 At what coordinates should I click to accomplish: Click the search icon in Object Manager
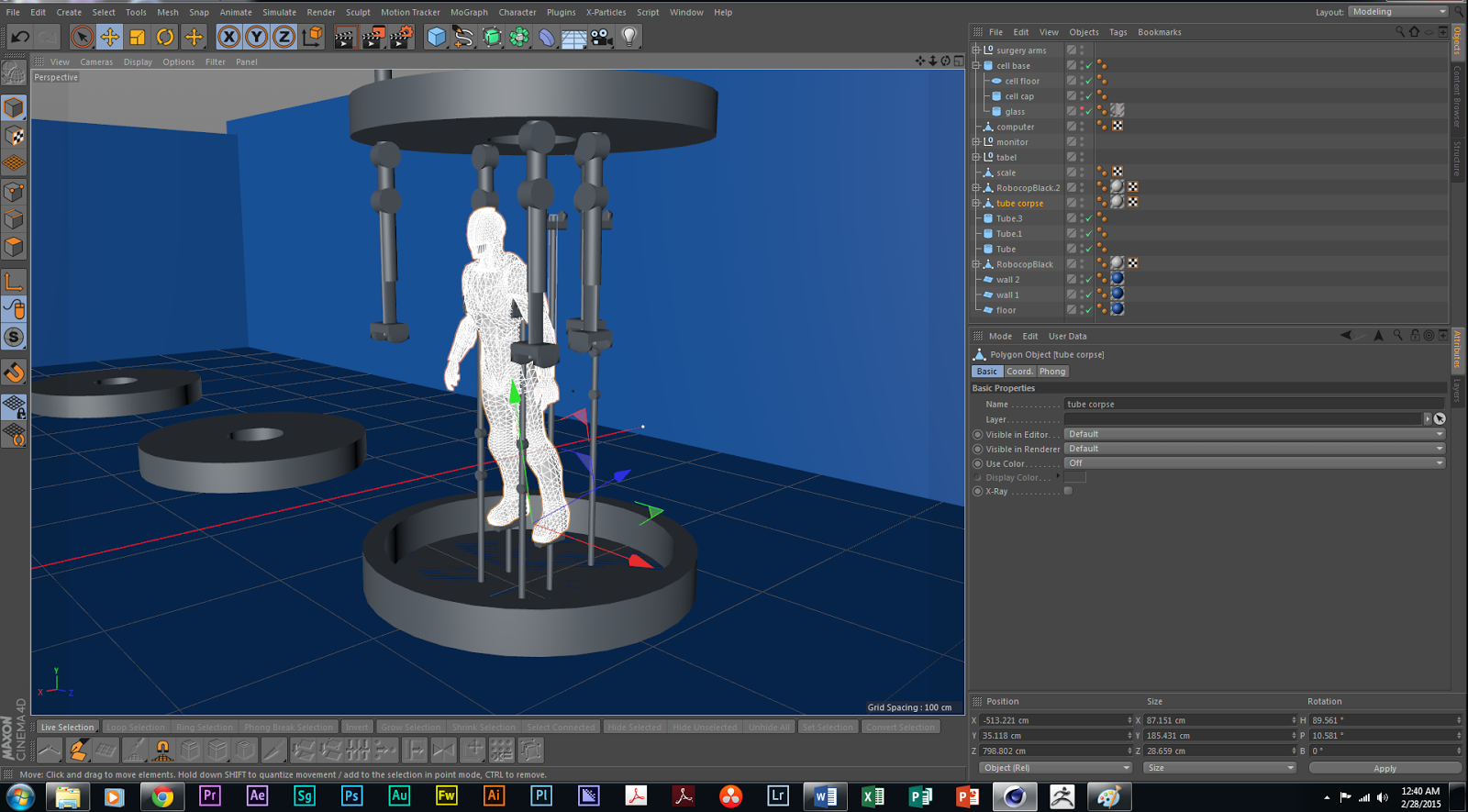click(x=1400, y=32)
